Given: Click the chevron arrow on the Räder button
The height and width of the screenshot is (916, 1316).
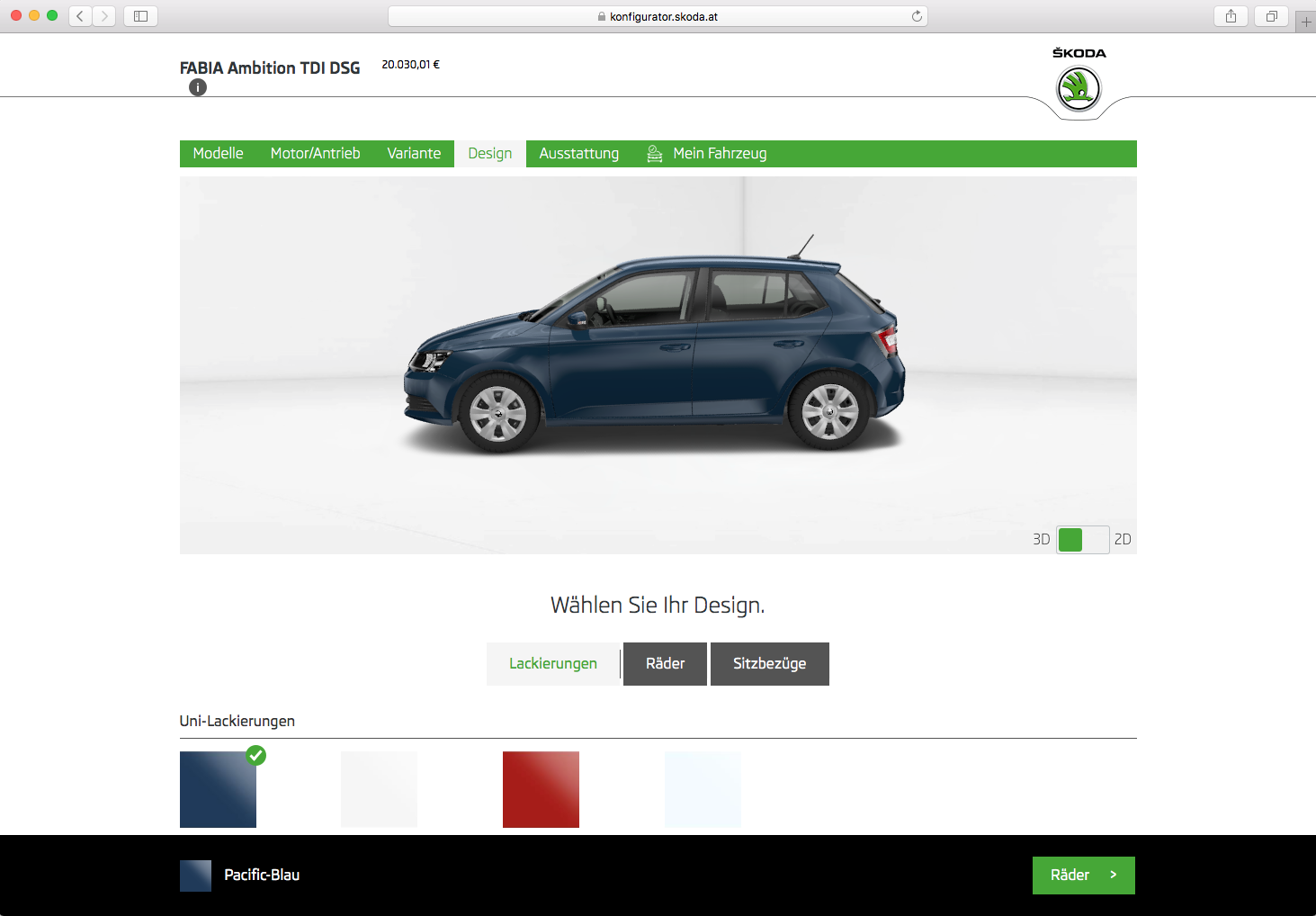Looking at the screenshot, I should click(x=1114, y=875).
